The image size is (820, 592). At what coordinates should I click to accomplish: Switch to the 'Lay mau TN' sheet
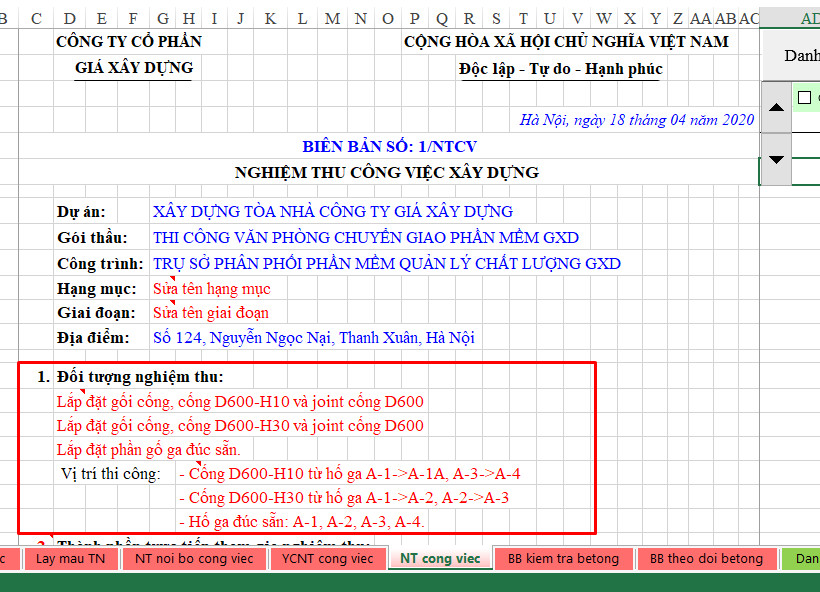coord(70,559)
